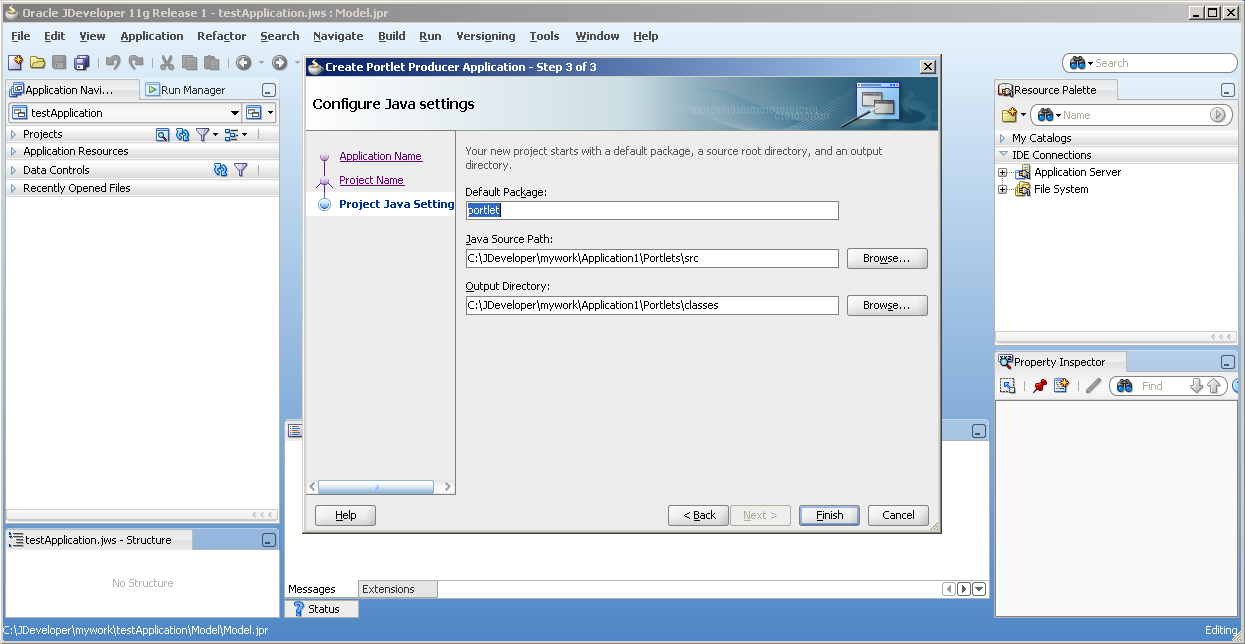Click the New gallery toolbar icon
Screen dimensions: 1245x644
tap(16, 62)
